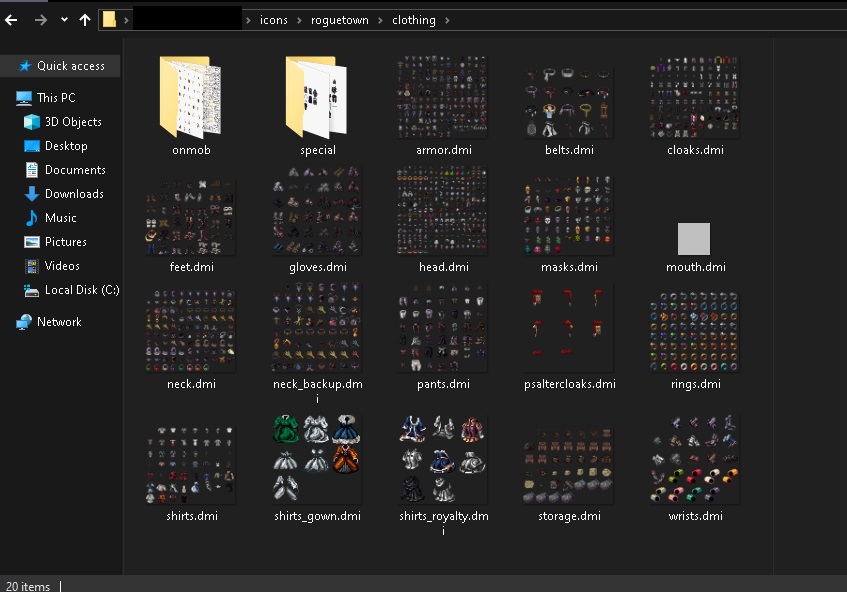847x592 pixels.
Task: Open the recent locations dropdown arrow
Action: [x=64, y=20]
